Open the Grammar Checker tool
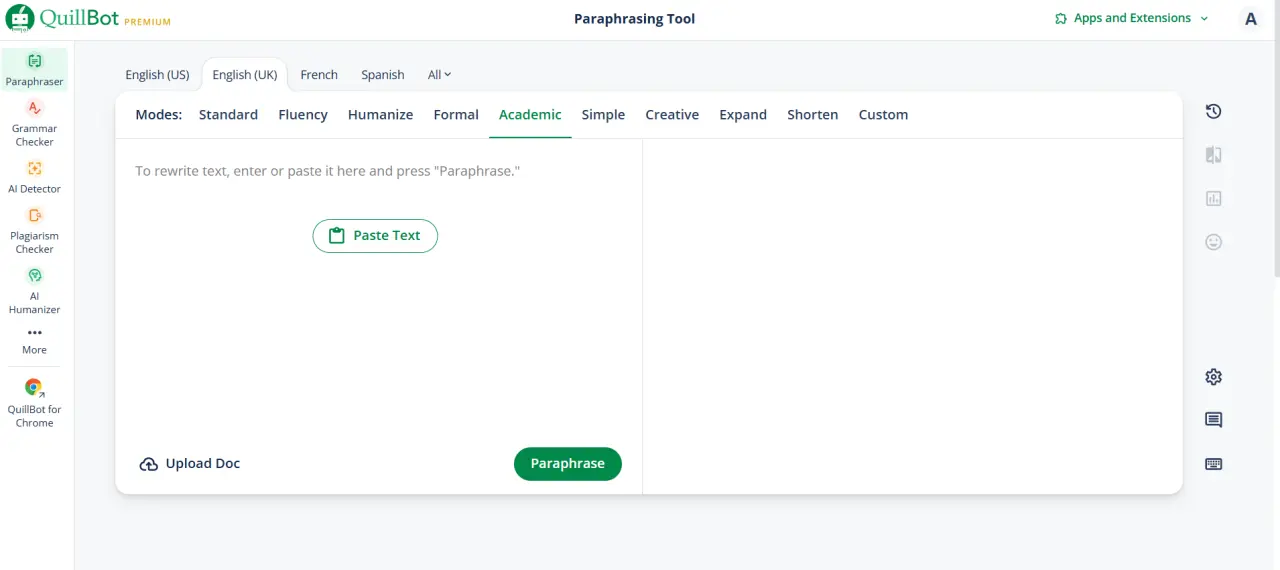The width and height of the screenshot is (1280, 570). tap(34, 123)
